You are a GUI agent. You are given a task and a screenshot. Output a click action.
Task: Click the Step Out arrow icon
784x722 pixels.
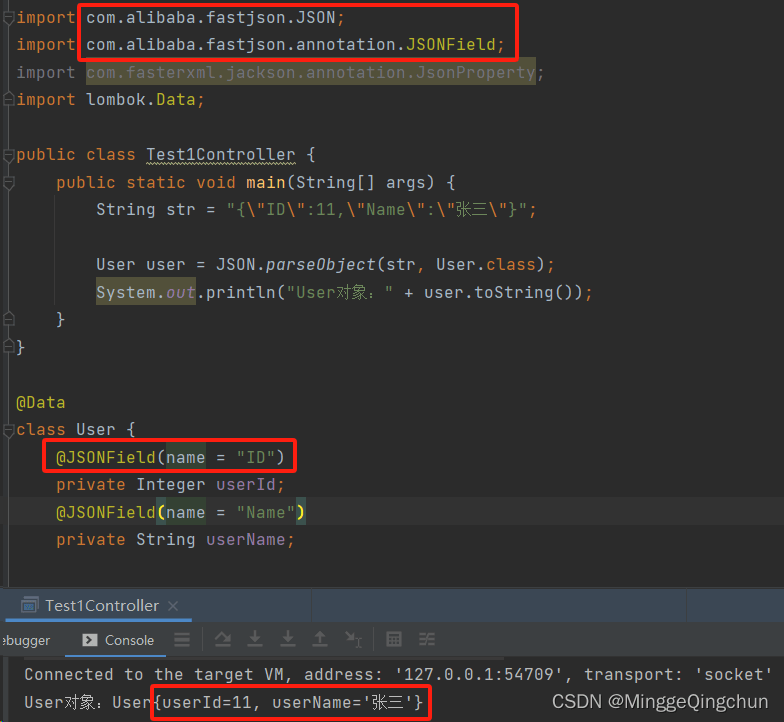(x=320, y=639)
